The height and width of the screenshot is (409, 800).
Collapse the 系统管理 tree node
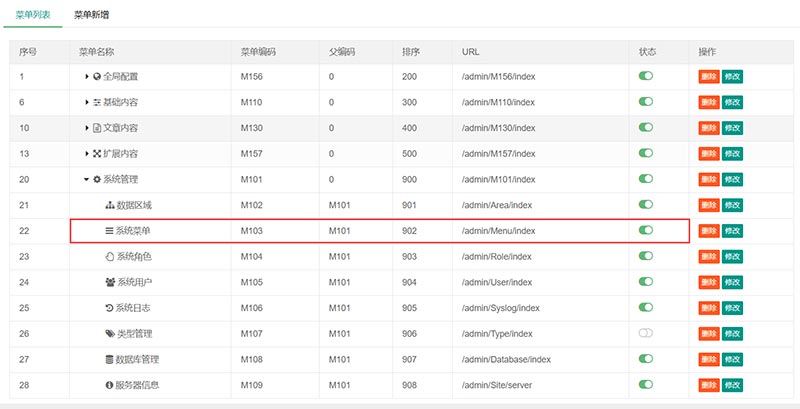pos(86,179)
